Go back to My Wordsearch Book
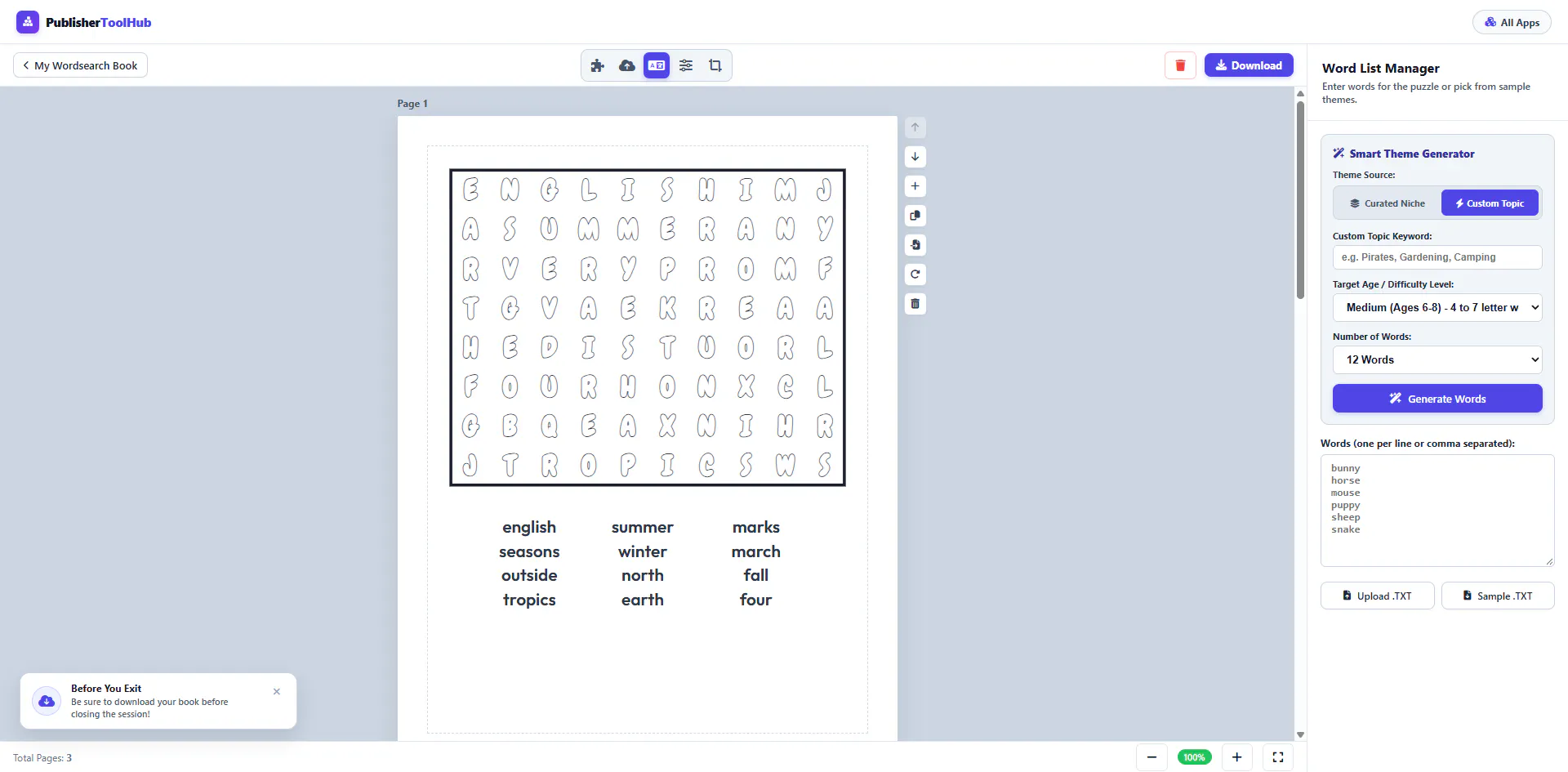This screenshot has height=772, width=1568. tap(80, 65)
